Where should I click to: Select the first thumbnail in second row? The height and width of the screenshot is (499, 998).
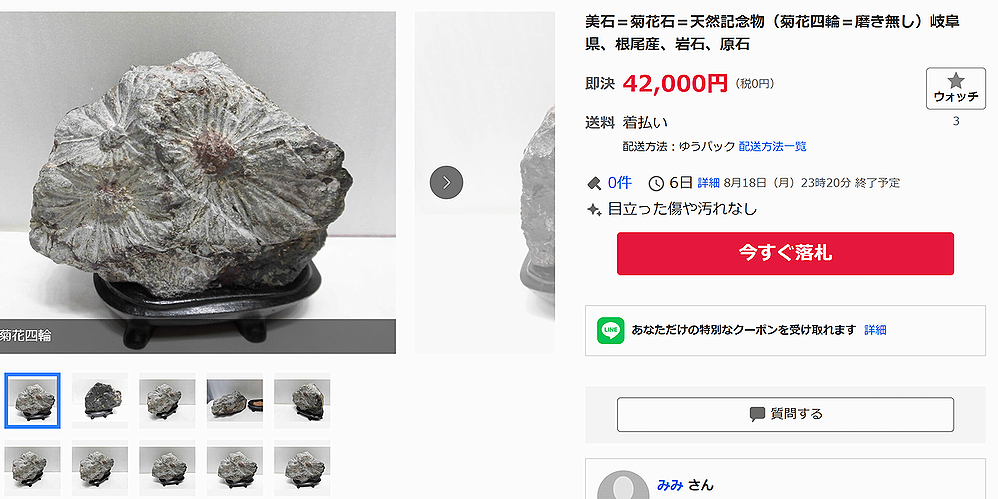[32, 468]
